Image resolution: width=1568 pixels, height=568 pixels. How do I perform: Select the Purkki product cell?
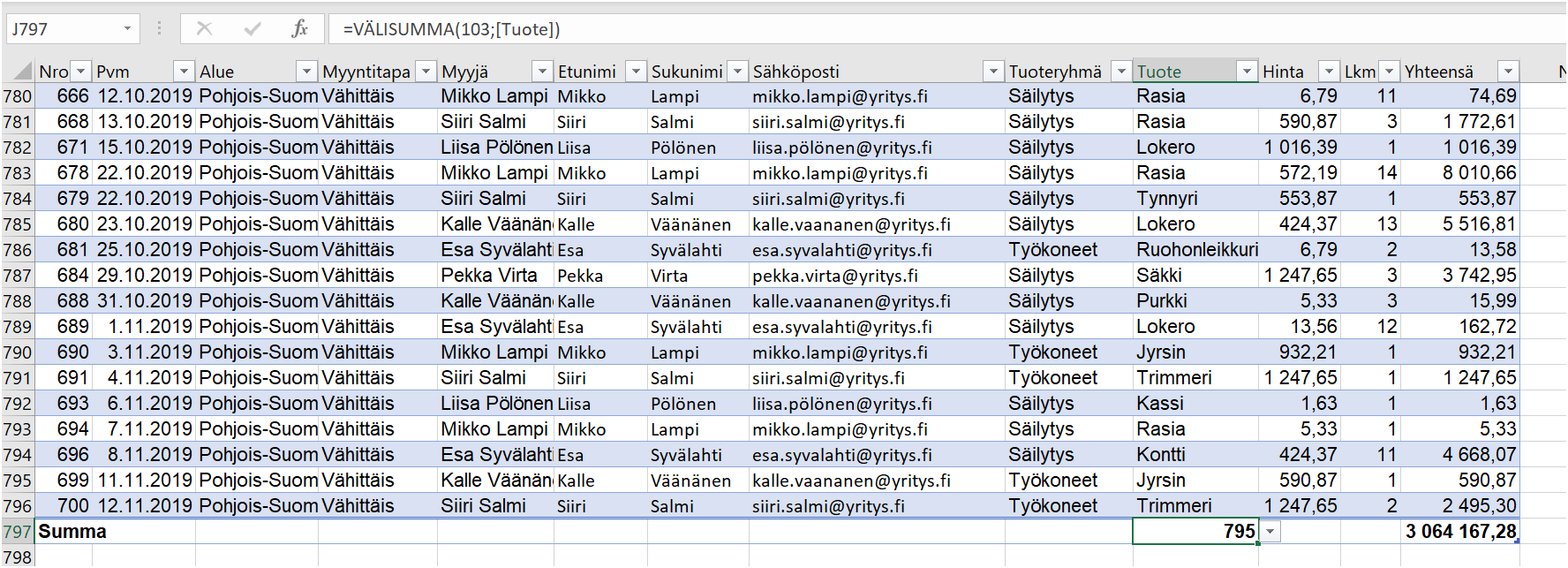click(1195, 301)
